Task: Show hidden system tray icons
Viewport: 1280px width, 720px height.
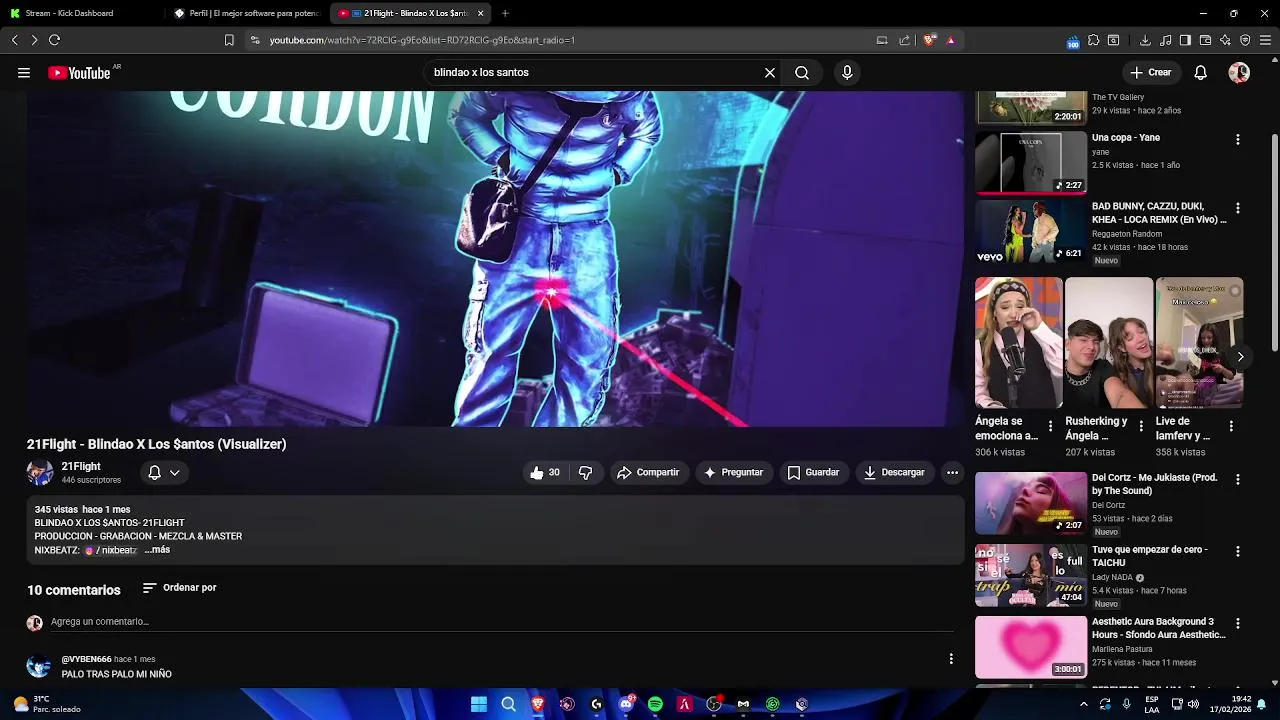Action: [1084, 705]
